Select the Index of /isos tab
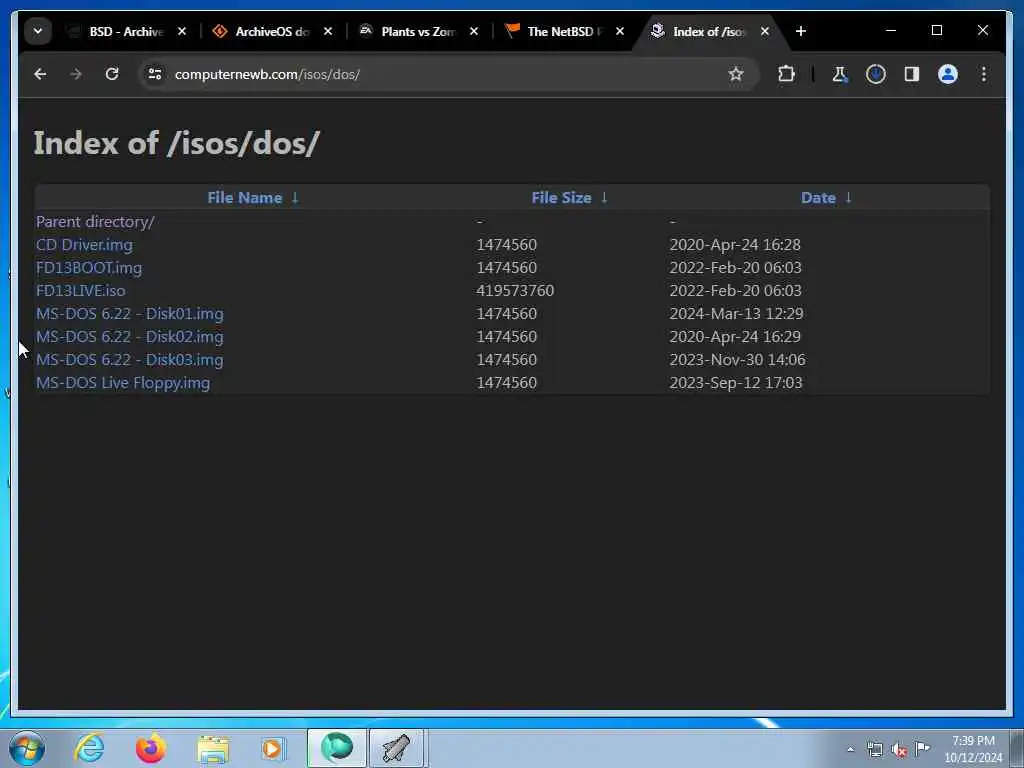This screenshot has width=1024, height=768. pos(708,31)
